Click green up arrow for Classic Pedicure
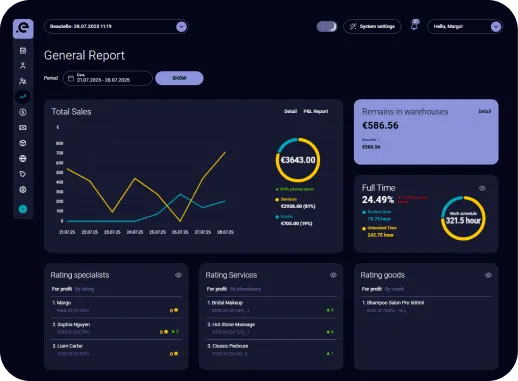 coord(328,353)
